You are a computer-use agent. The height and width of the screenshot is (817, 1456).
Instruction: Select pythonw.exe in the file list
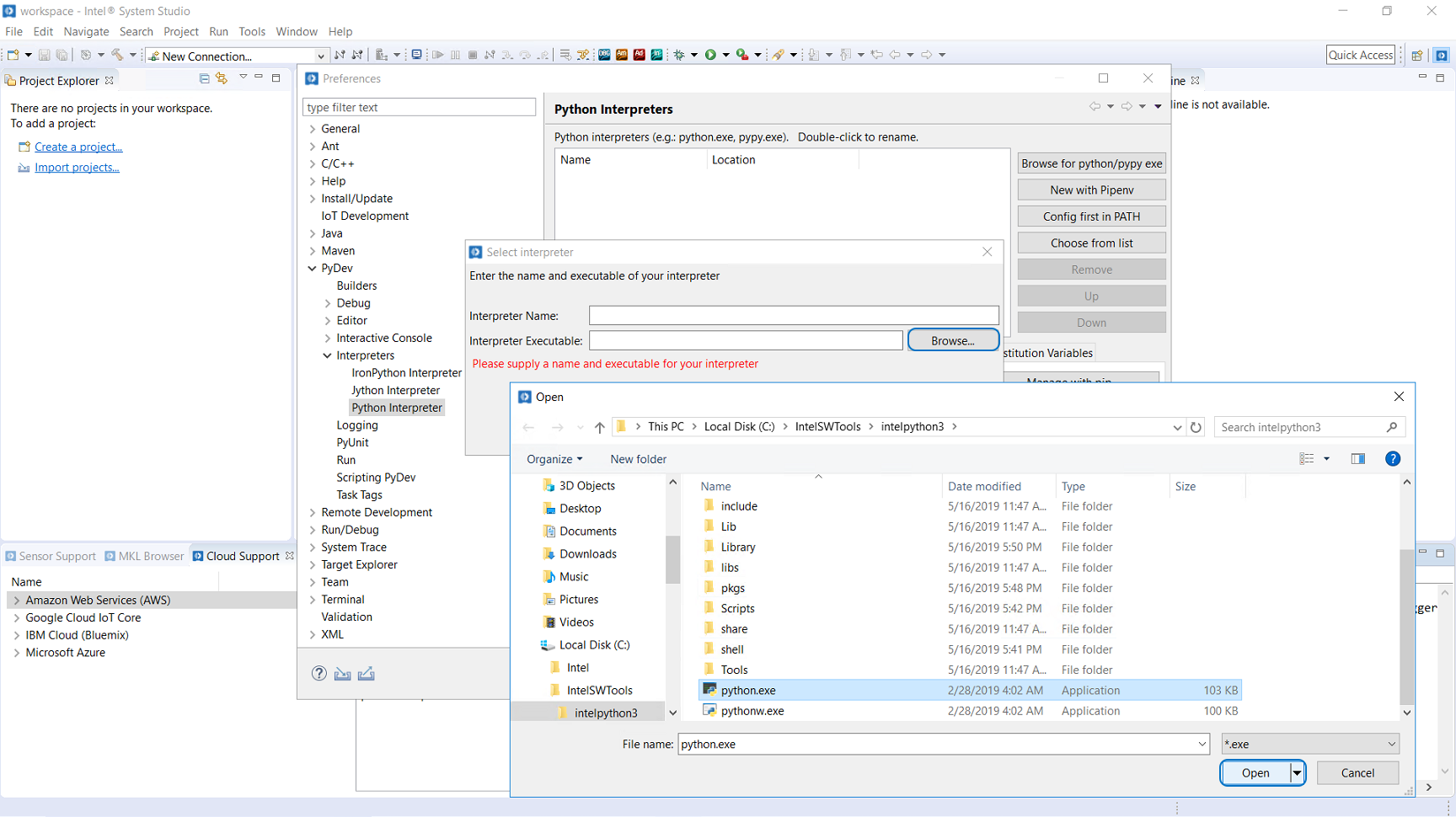click(x=970, y=711)
